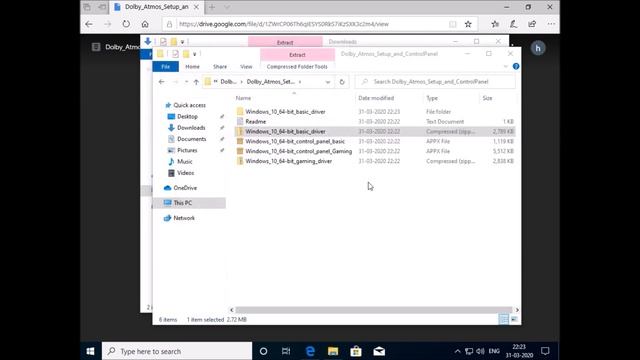Expand path after Dolby_Atmos_Set breadcrumb

click(x=300, y=82)
